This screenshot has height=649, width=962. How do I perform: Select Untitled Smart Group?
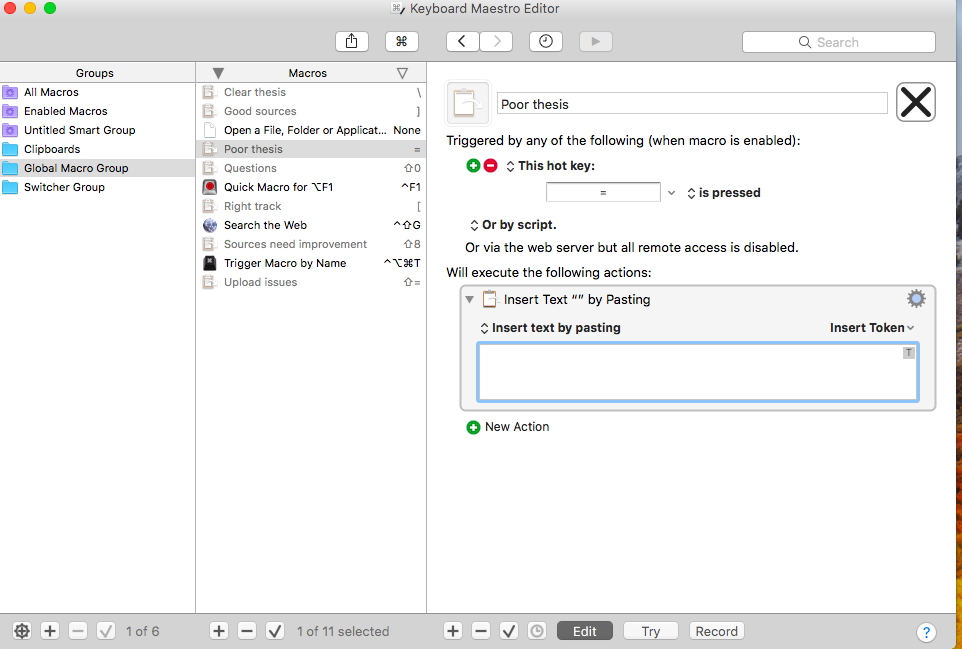(98, 130)
